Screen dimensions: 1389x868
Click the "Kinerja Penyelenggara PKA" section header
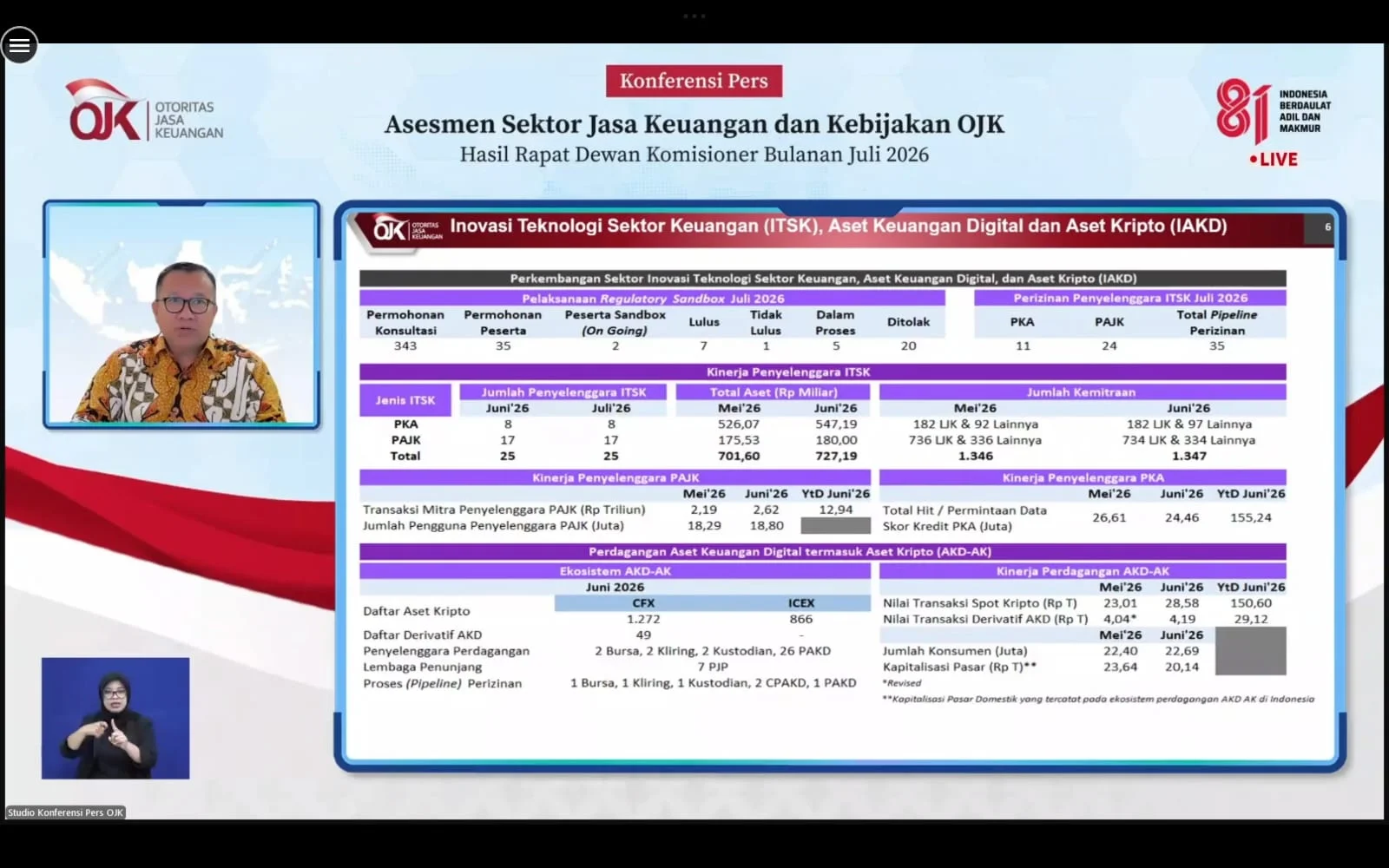1083,477
